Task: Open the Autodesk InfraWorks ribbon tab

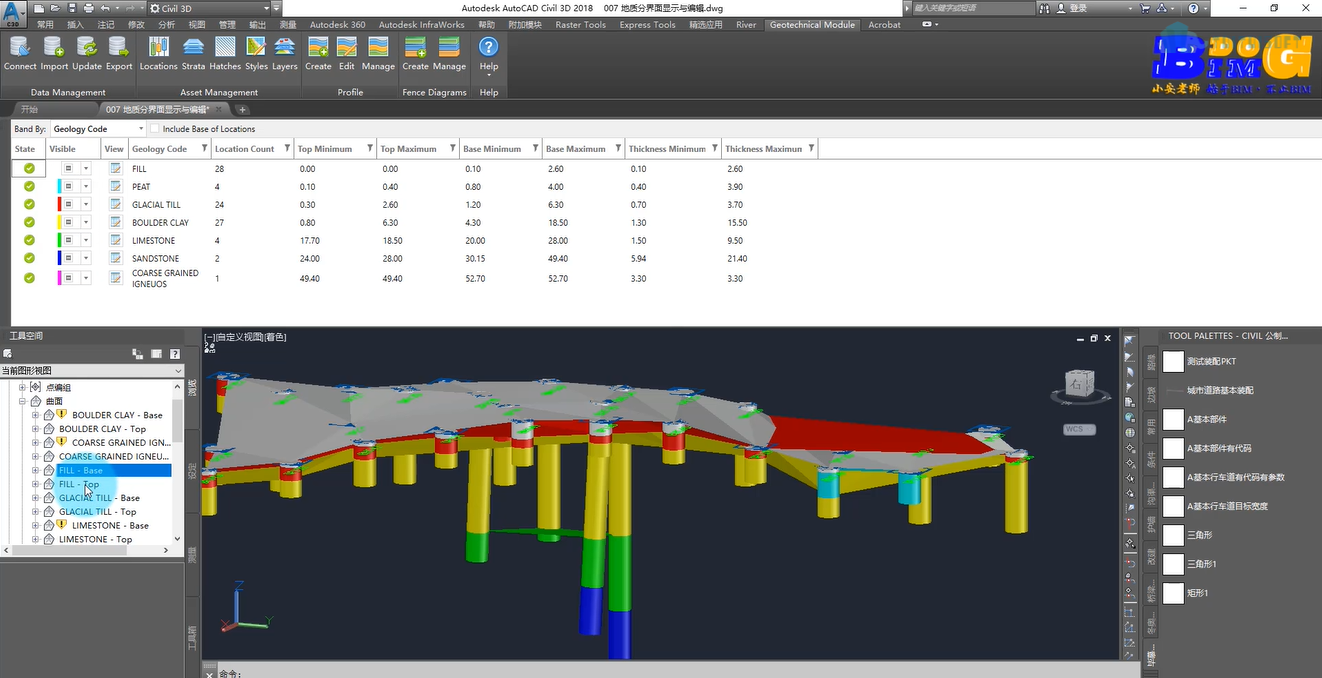Action: 421,24
